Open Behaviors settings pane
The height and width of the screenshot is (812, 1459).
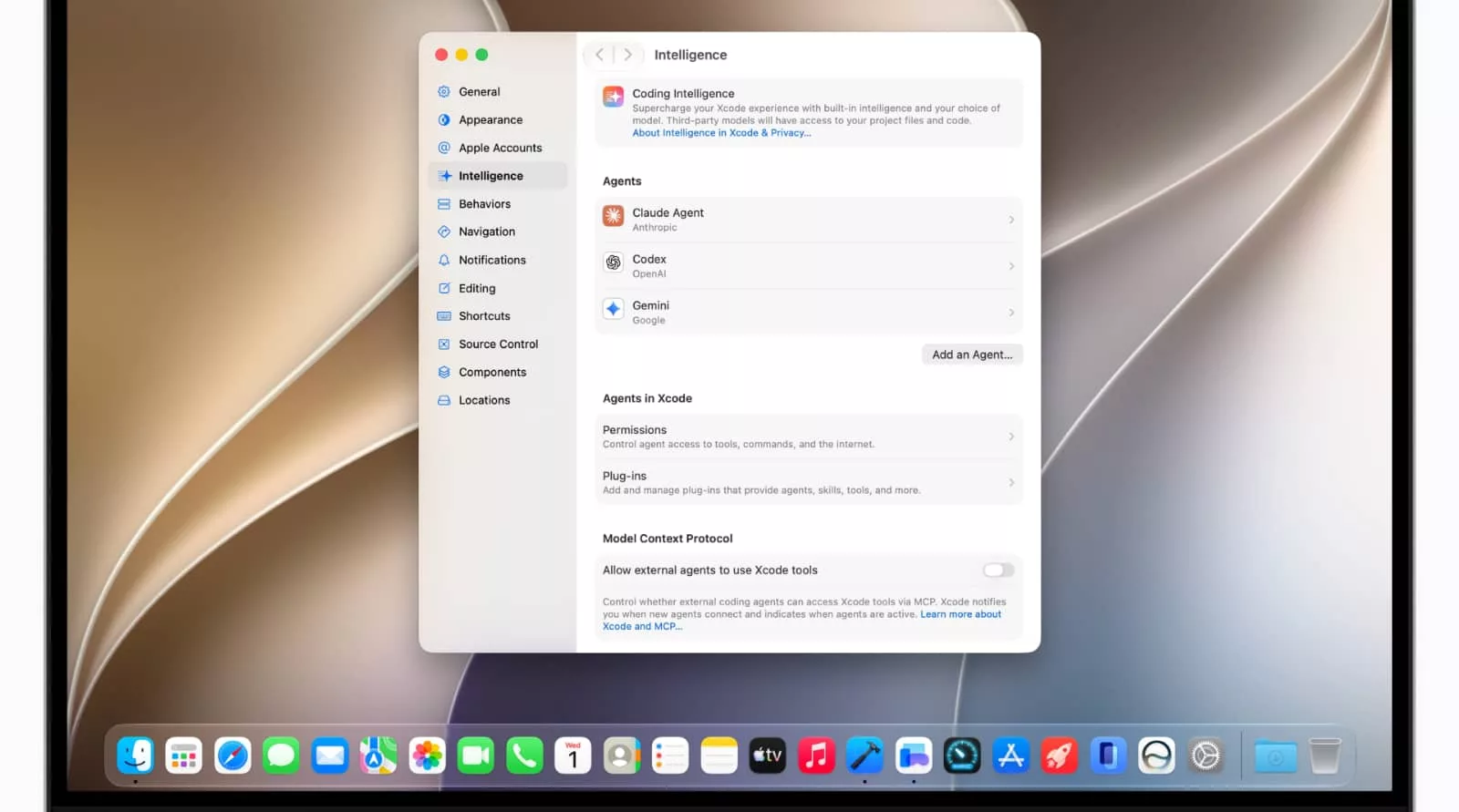[497, 204]
